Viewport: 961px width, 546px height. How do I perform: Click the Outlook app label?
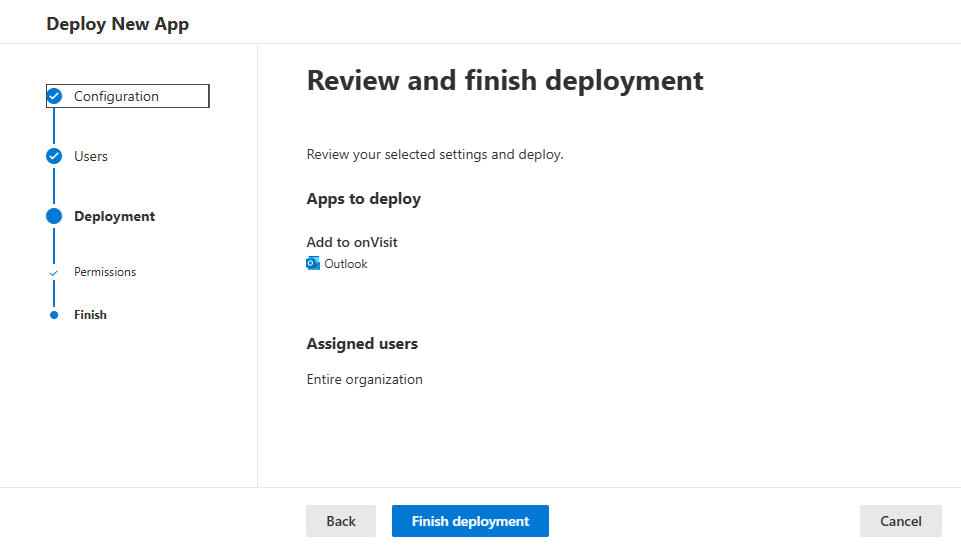(x=346, y=264)
